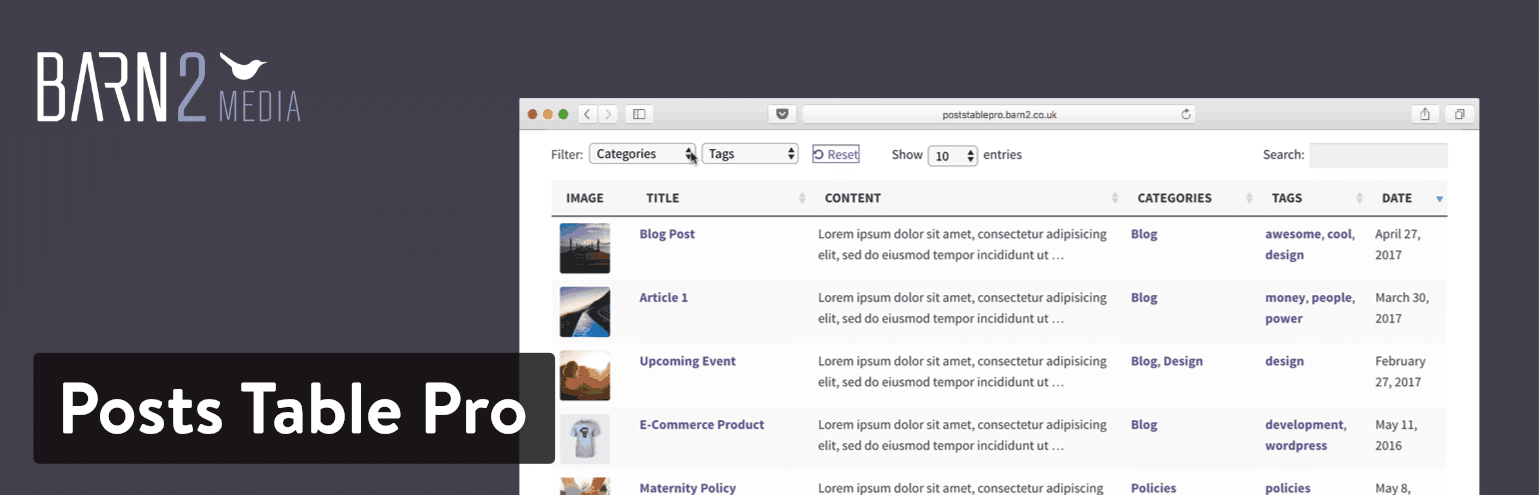Open the Blog Post thumbnail image
This screenshot has width=1539, height=495.
[584, 248]
